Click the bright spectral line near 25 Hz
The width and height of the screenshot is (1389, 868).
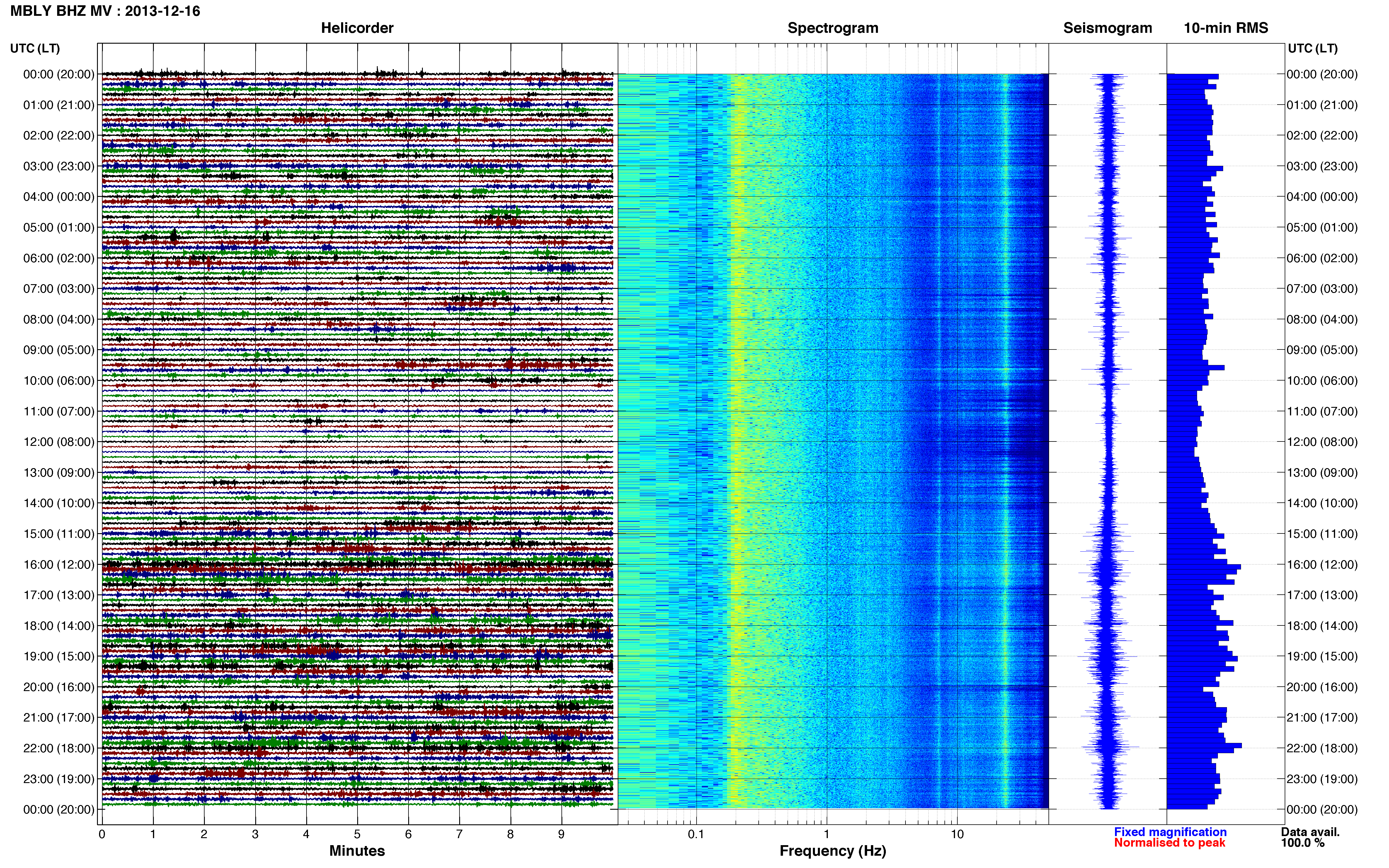(1005, 441)
